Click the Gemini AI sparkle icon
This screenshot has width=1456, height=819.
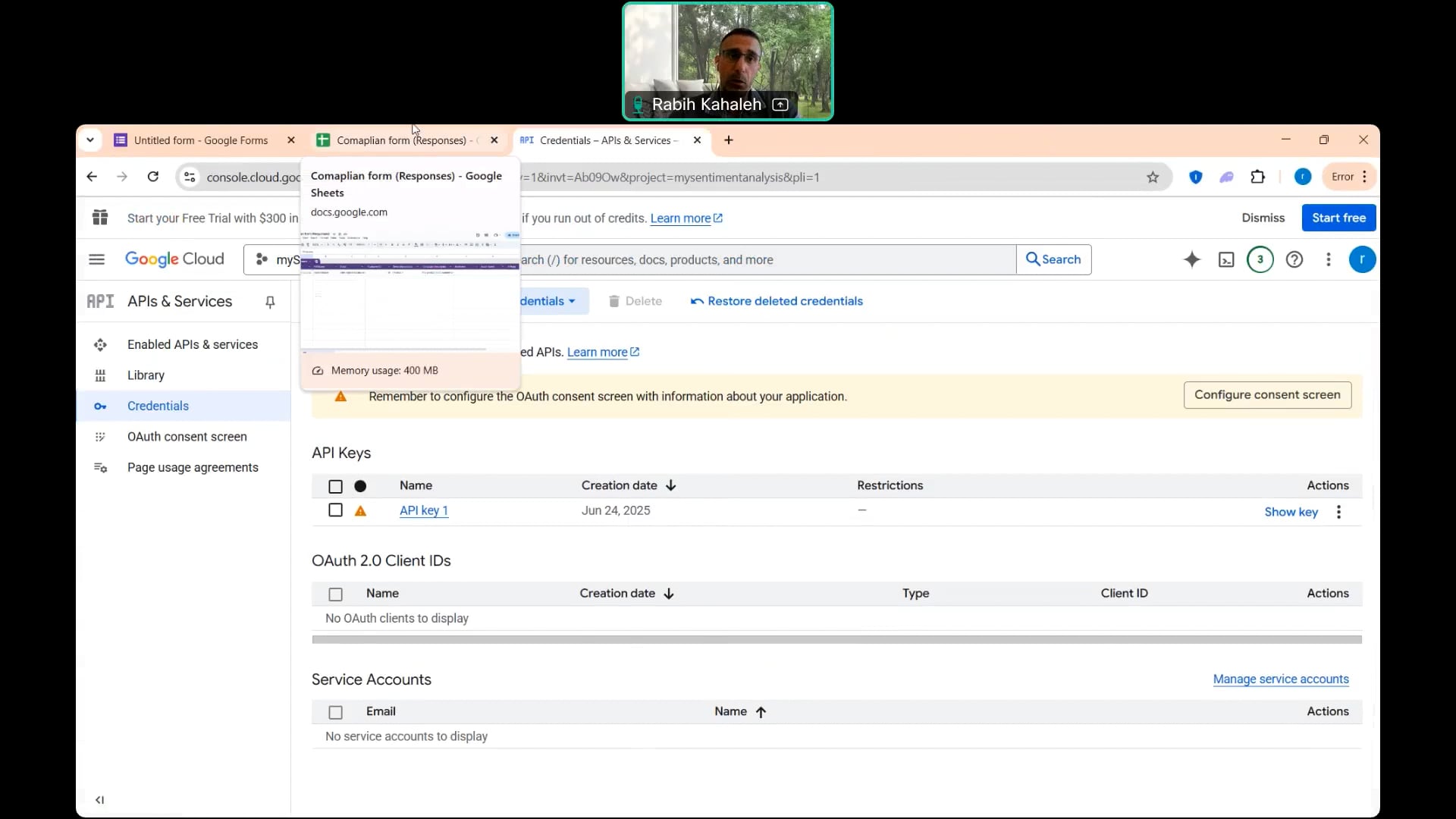(1192, 259)
